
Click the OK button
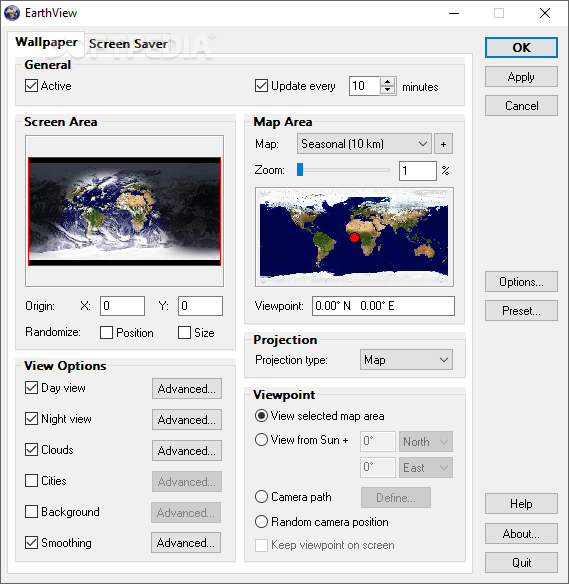[x=521, y=48]
